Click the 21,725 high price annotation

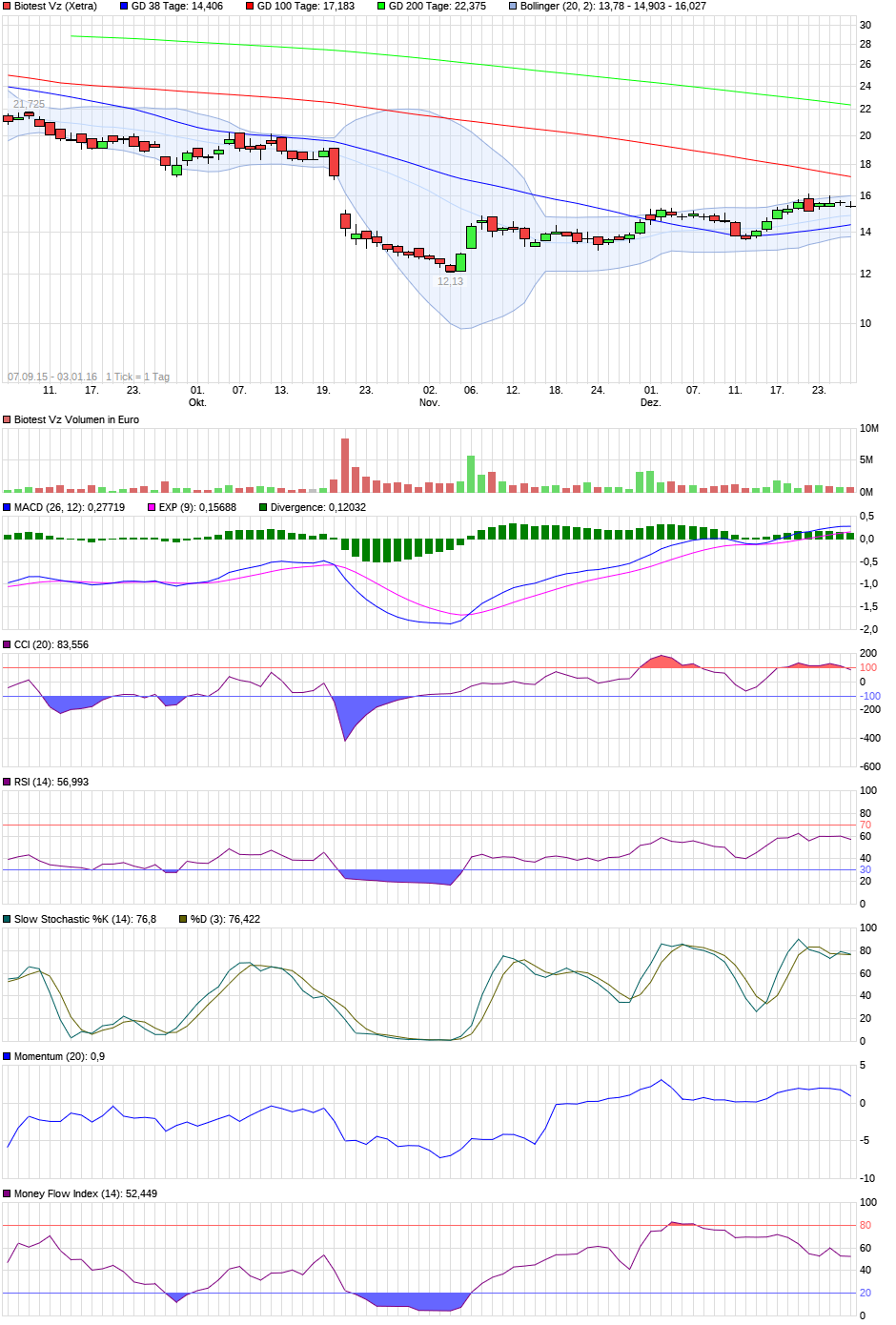click(x=29, y=104)
